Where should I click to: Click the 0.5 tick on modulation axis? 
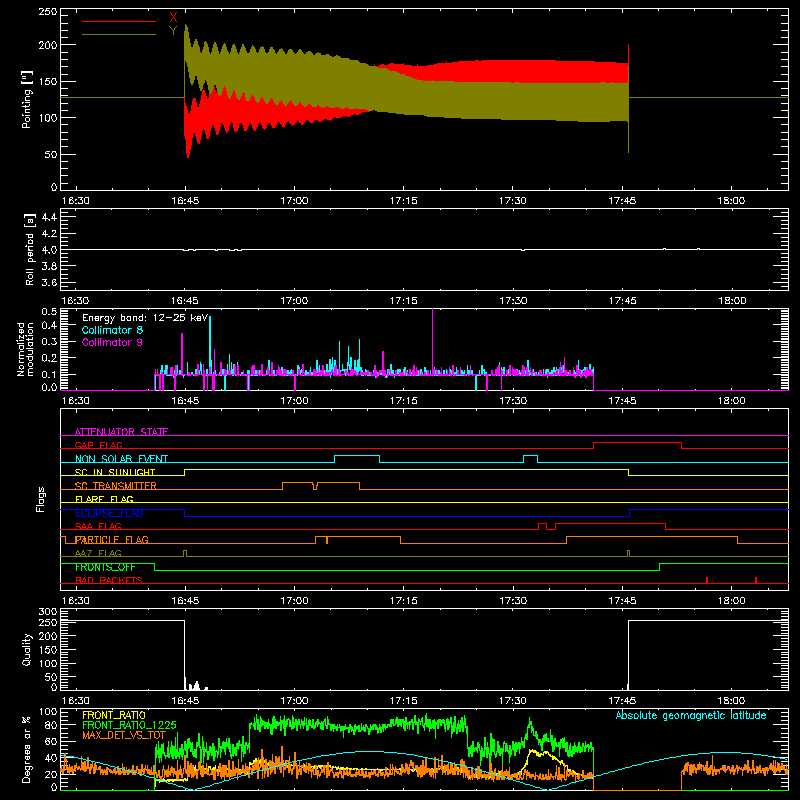(49, 312)
